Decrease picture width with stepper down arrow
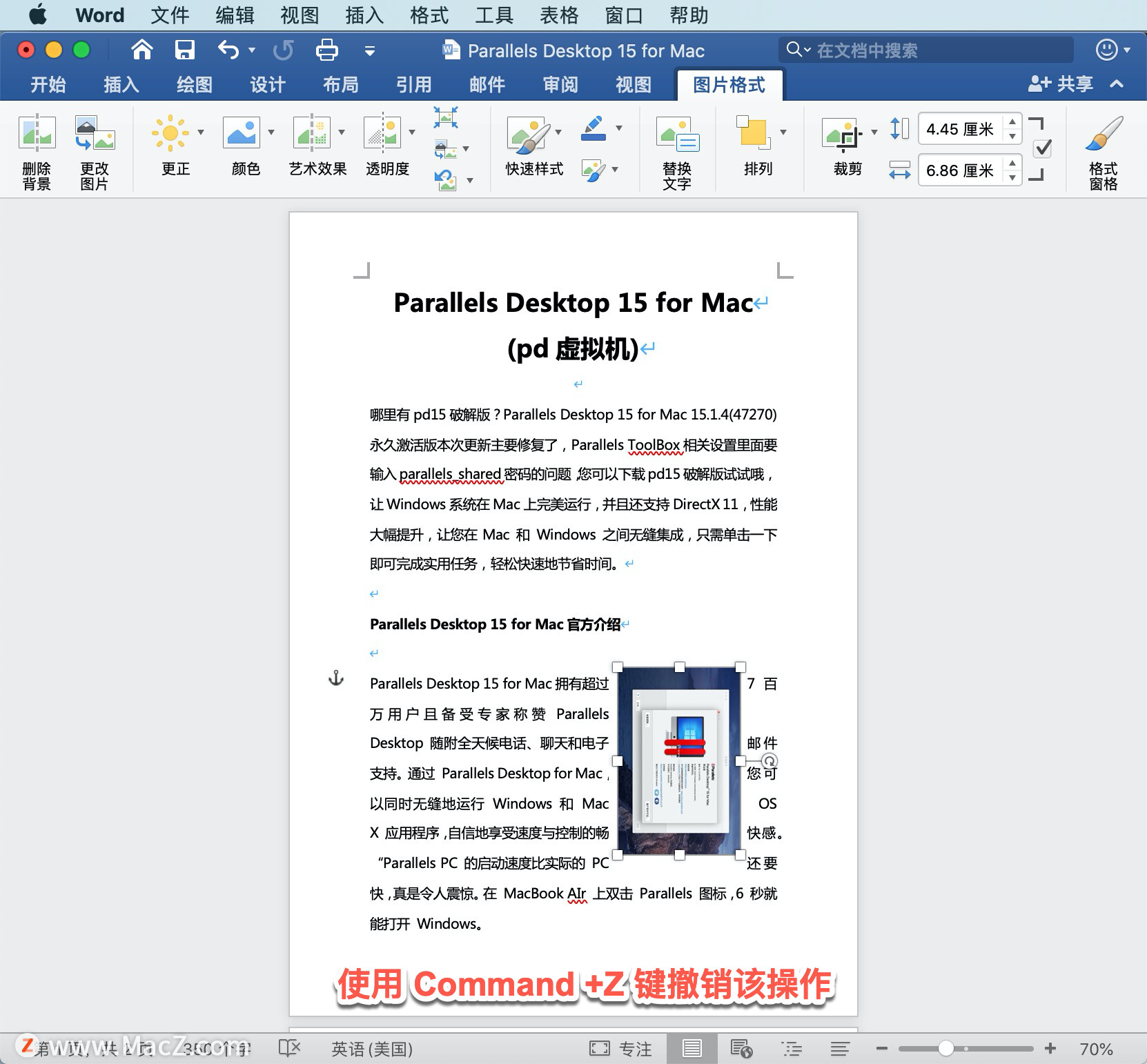This screenshot has width=1147, height=1064. pyautogui.click(x=1012, y=178)
